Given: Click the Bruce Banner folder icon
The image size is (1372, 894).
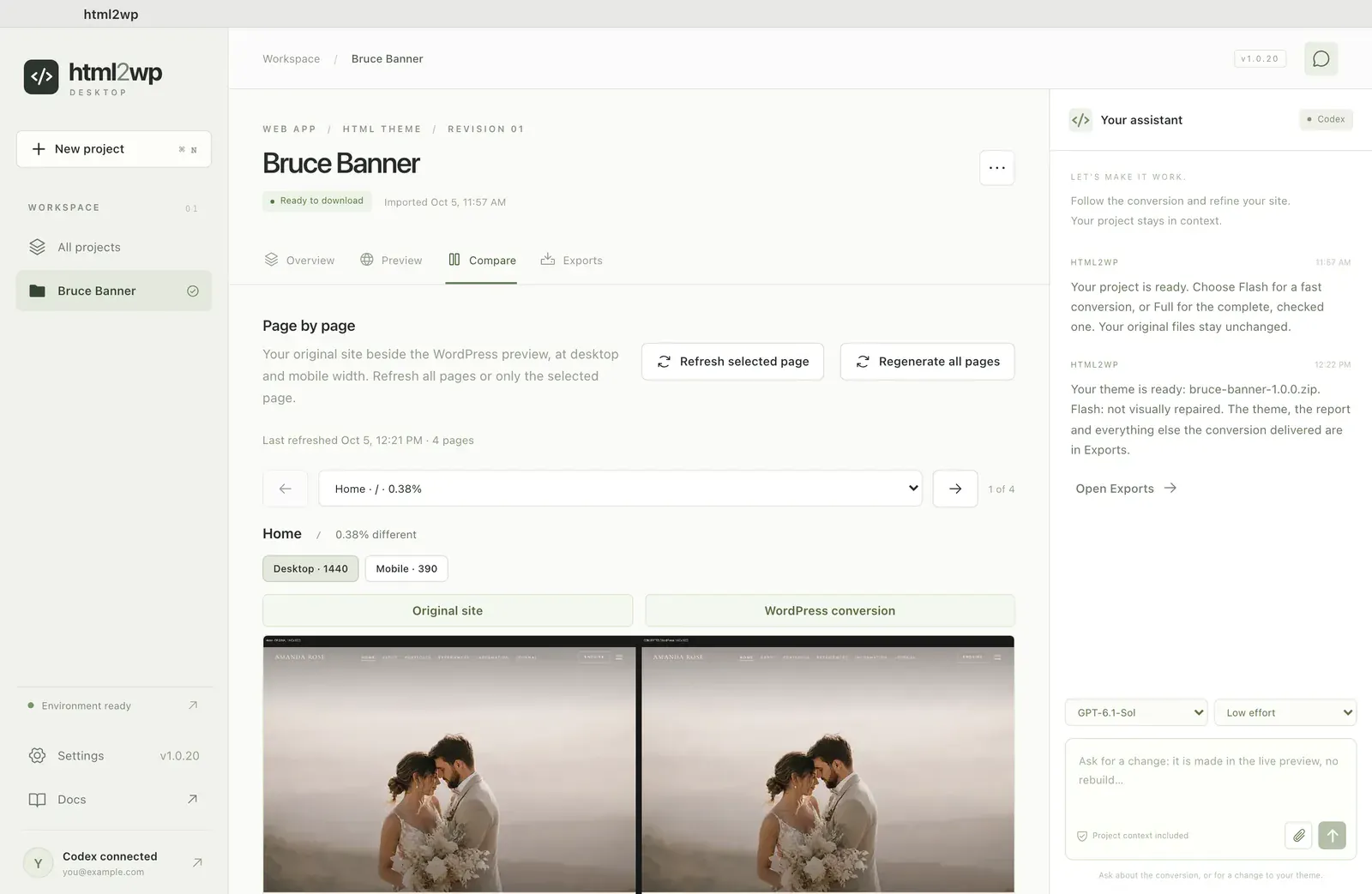Looking at the screenshot, I should 37,291.
